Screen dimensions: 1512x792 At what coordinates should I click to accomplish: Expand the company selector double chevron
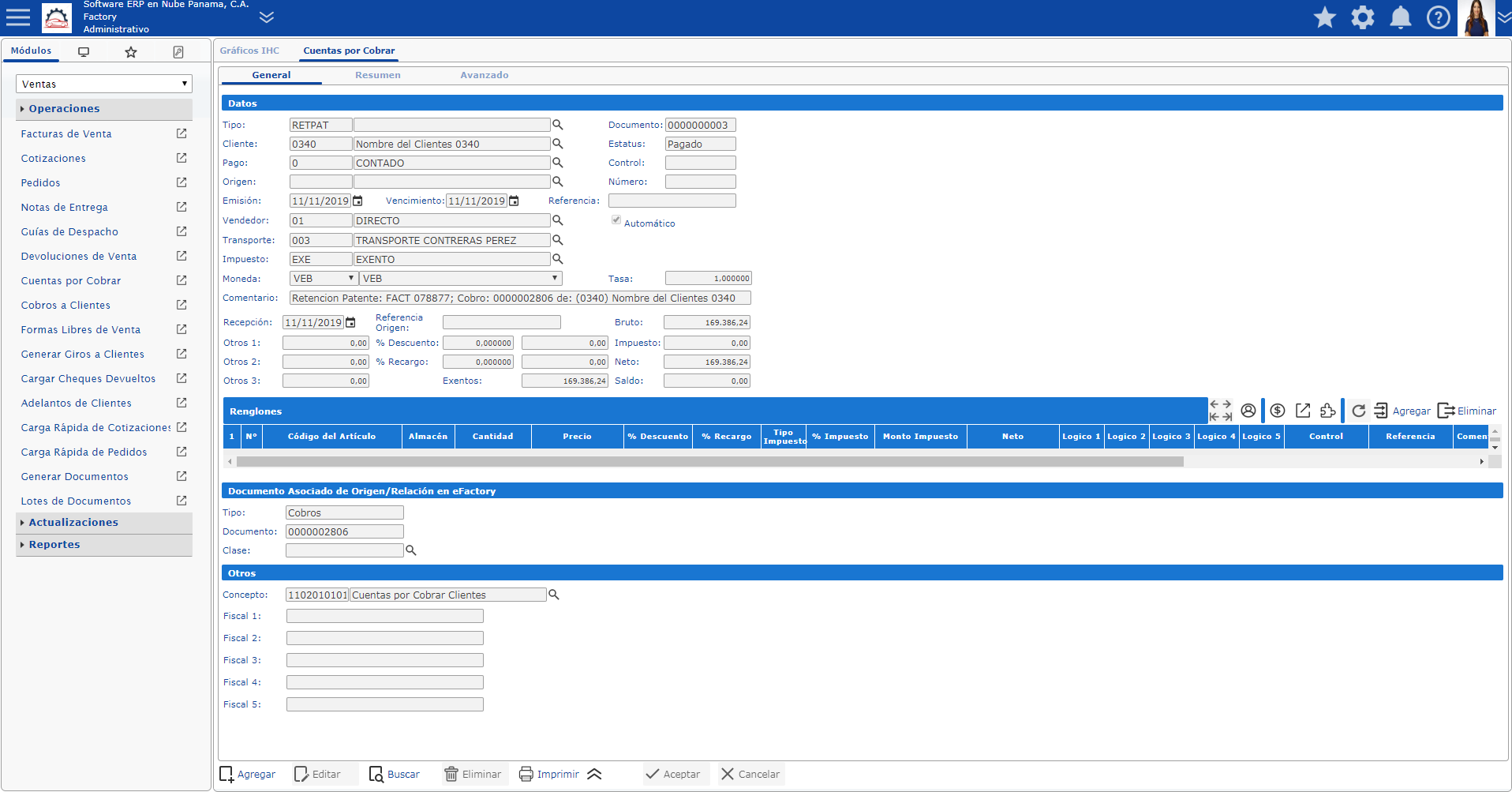click(267, 17)
